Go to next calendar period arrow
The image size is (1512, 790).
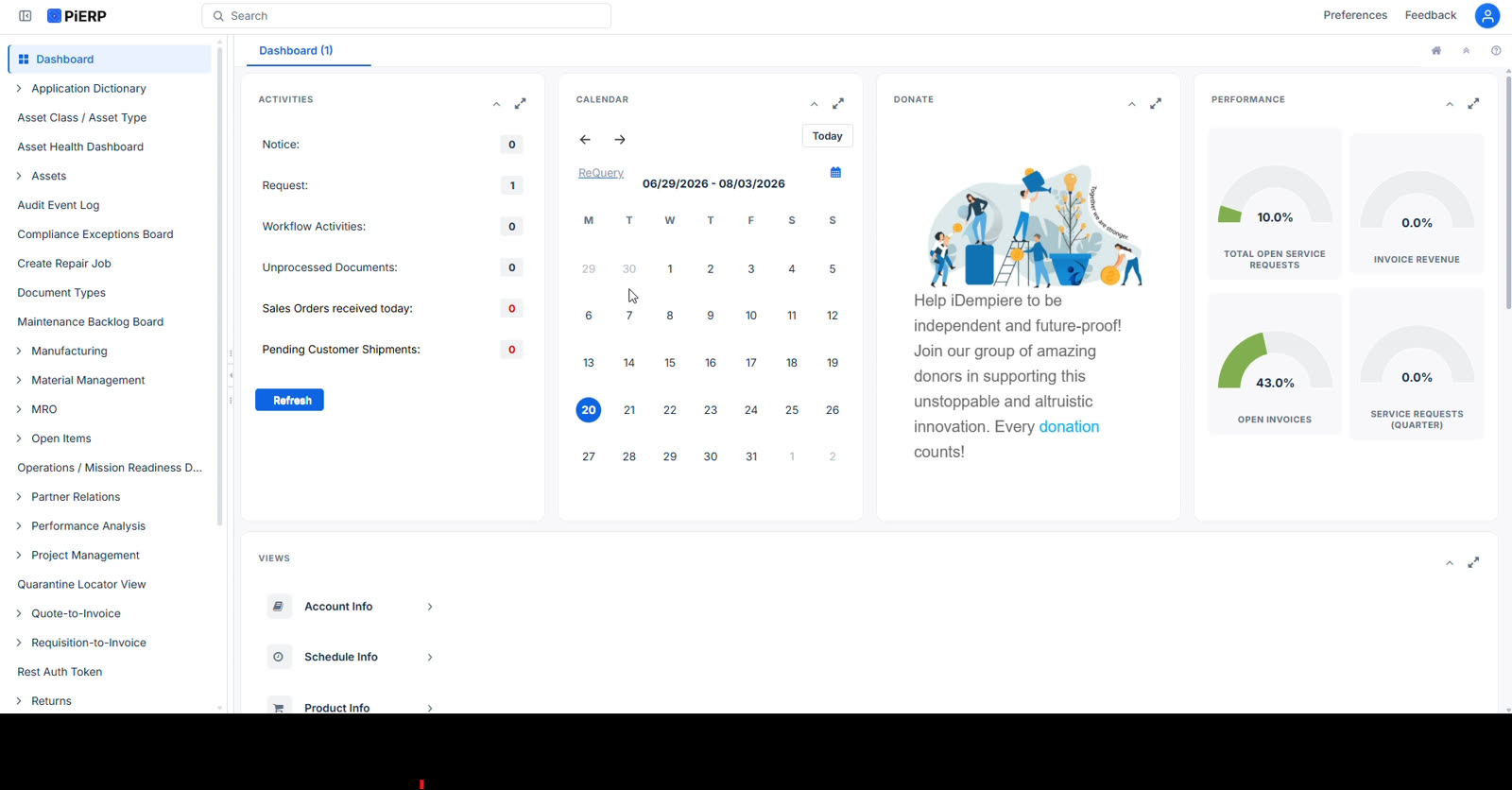click(620, 140)
